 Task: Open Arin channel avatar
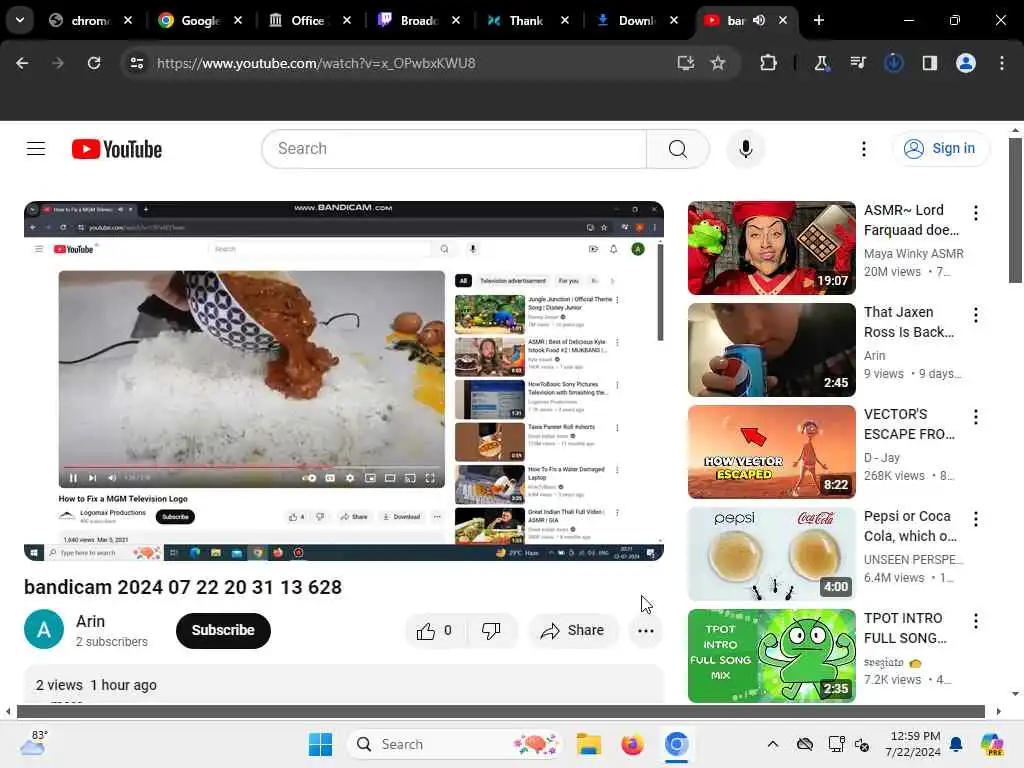coord(44,630)
